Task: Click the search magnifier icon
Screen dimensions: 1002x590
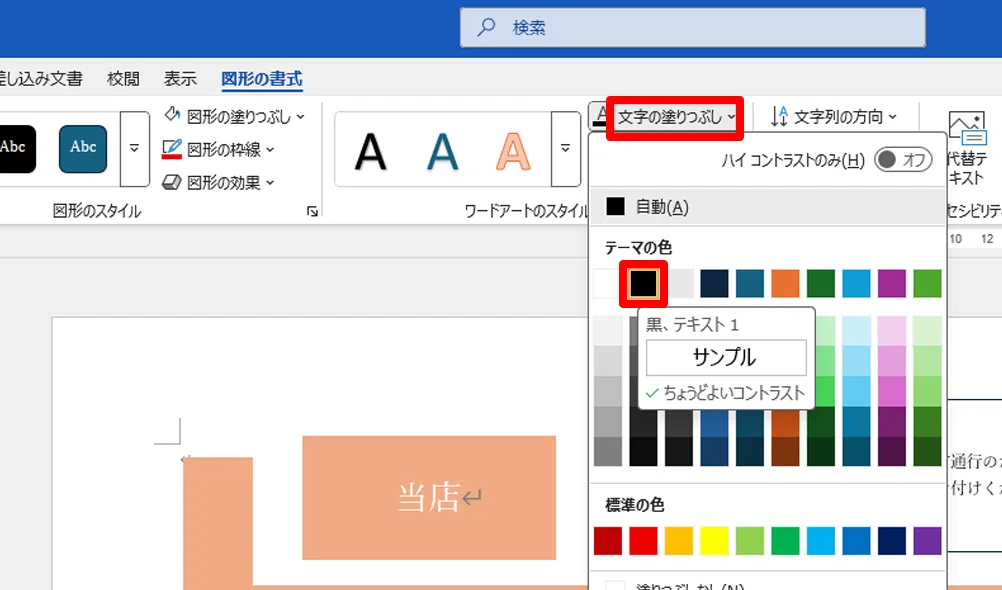Action: (486, 27)
